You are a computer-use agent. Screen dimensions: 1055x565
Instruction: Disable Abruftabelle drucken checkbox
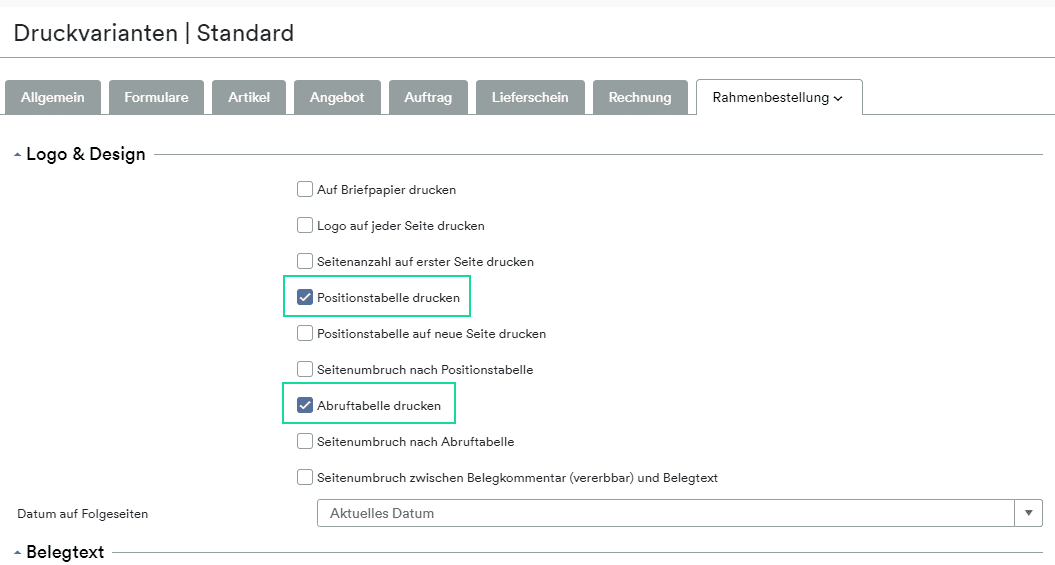[305, 405]
